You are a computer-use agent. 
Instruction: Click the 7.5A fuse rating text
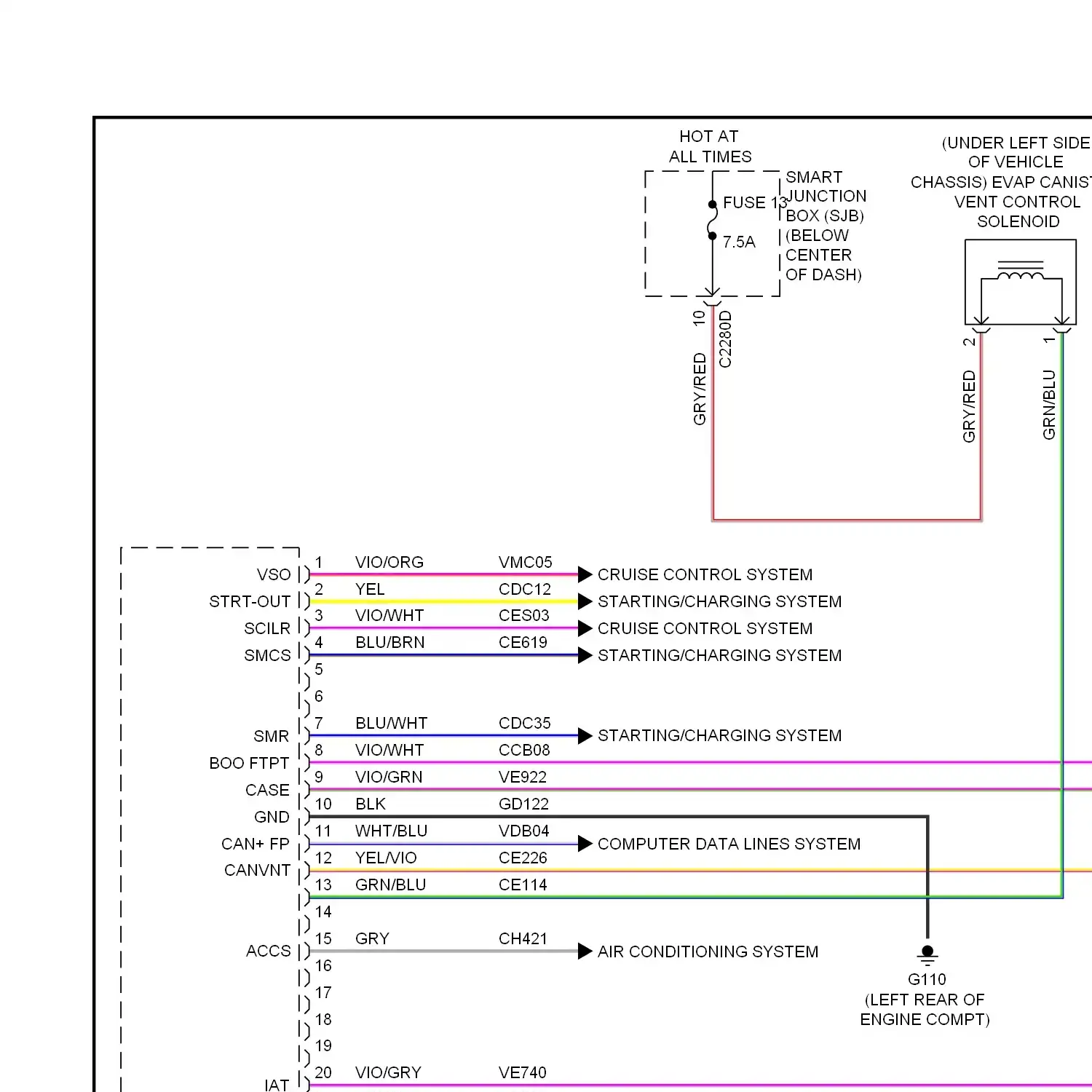click(x=739, y=242)
